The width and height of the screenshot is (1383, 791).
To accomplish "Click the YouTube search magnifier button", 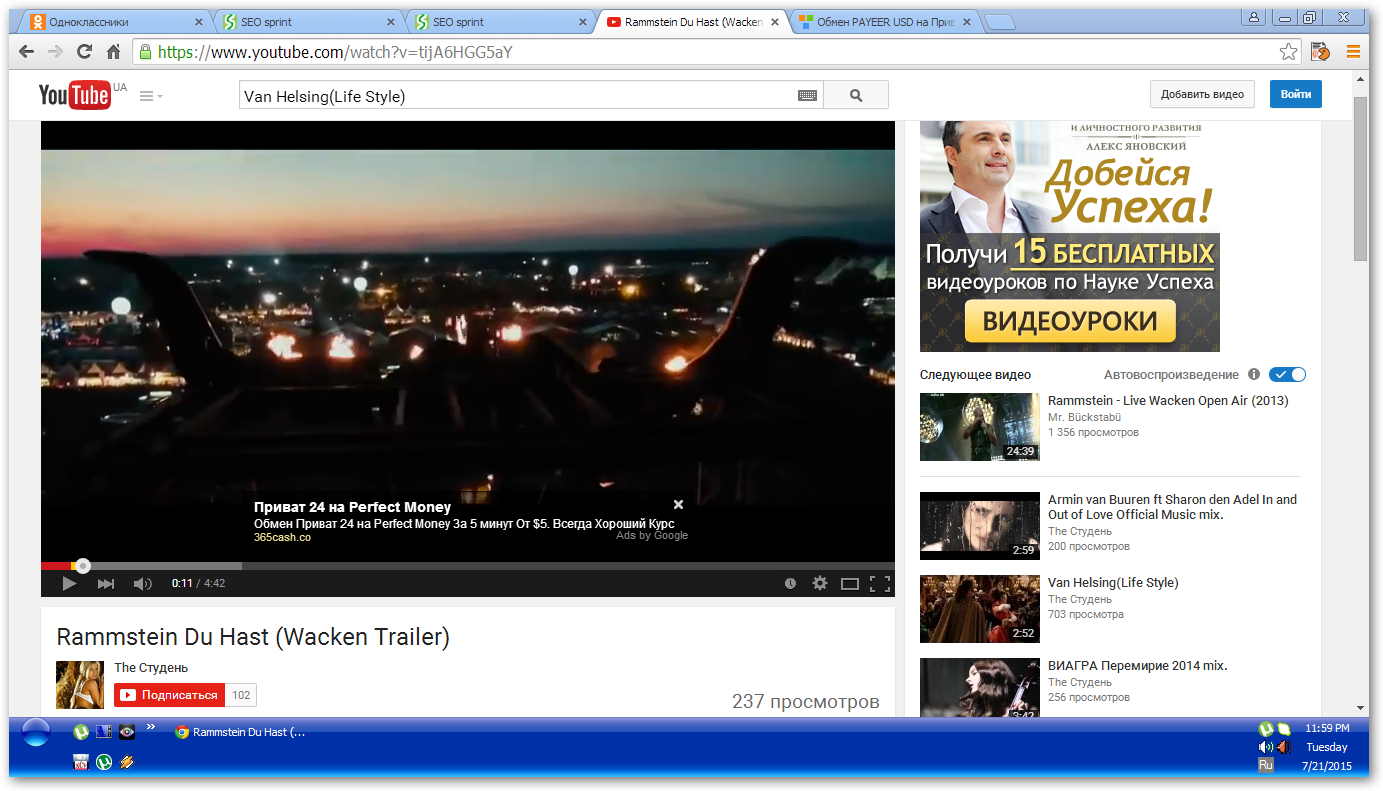I will tap(856, 95).
